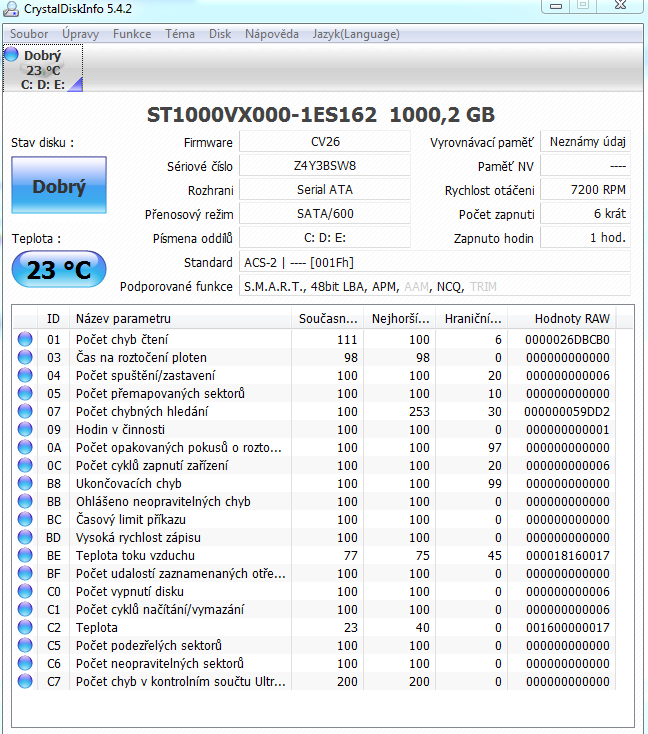
Task: Click status orb for attribute BF row
Action: (25, 573)
